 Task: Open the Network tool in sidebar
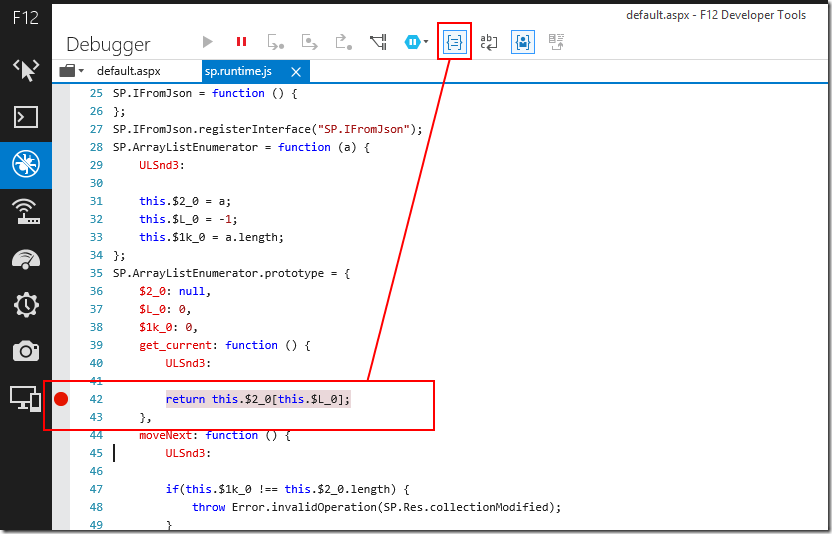point(26,211)
